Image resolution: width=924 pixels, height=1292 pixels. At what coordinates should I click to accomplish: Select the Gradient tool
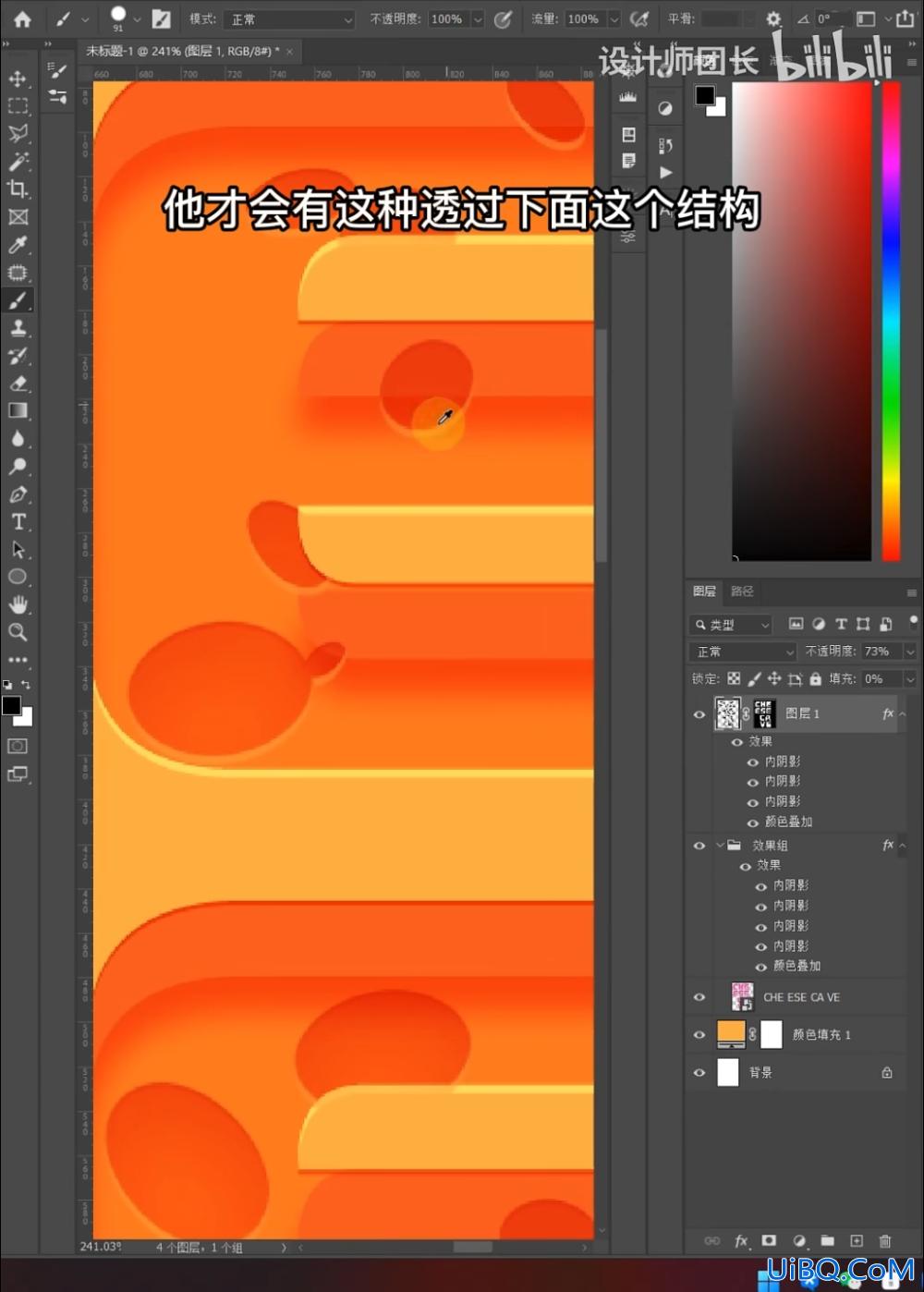pyautogui.click(x=18, y=411)
